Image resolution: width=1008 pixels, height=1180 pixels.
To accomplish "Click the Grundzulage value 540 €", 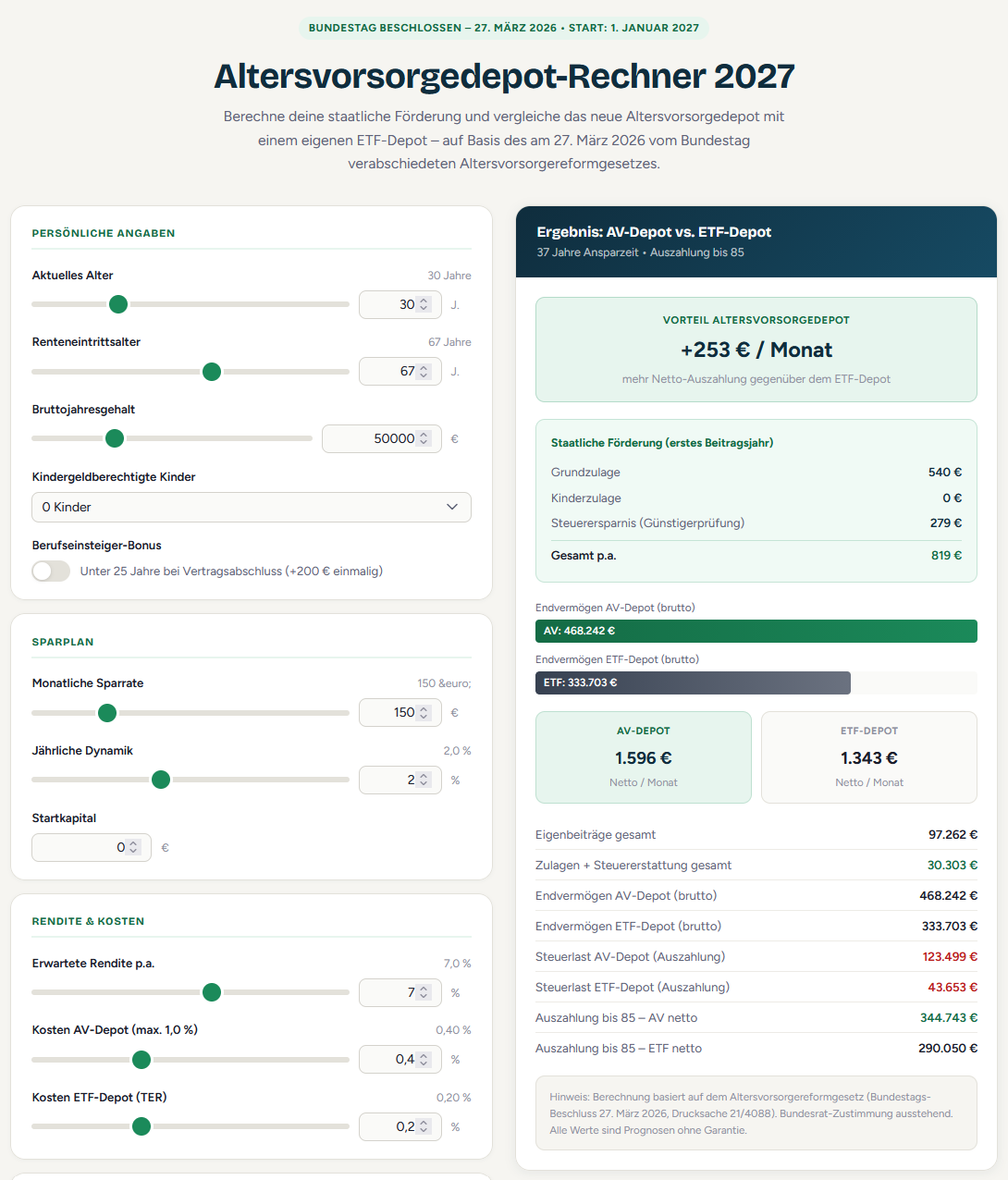I will (945, 472).
